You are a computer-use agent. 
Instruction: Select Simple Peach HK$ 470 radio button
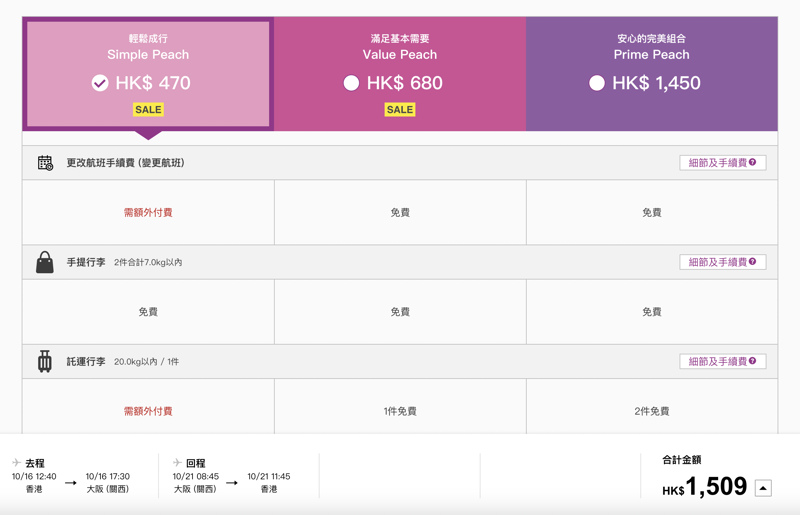(100, 83)
